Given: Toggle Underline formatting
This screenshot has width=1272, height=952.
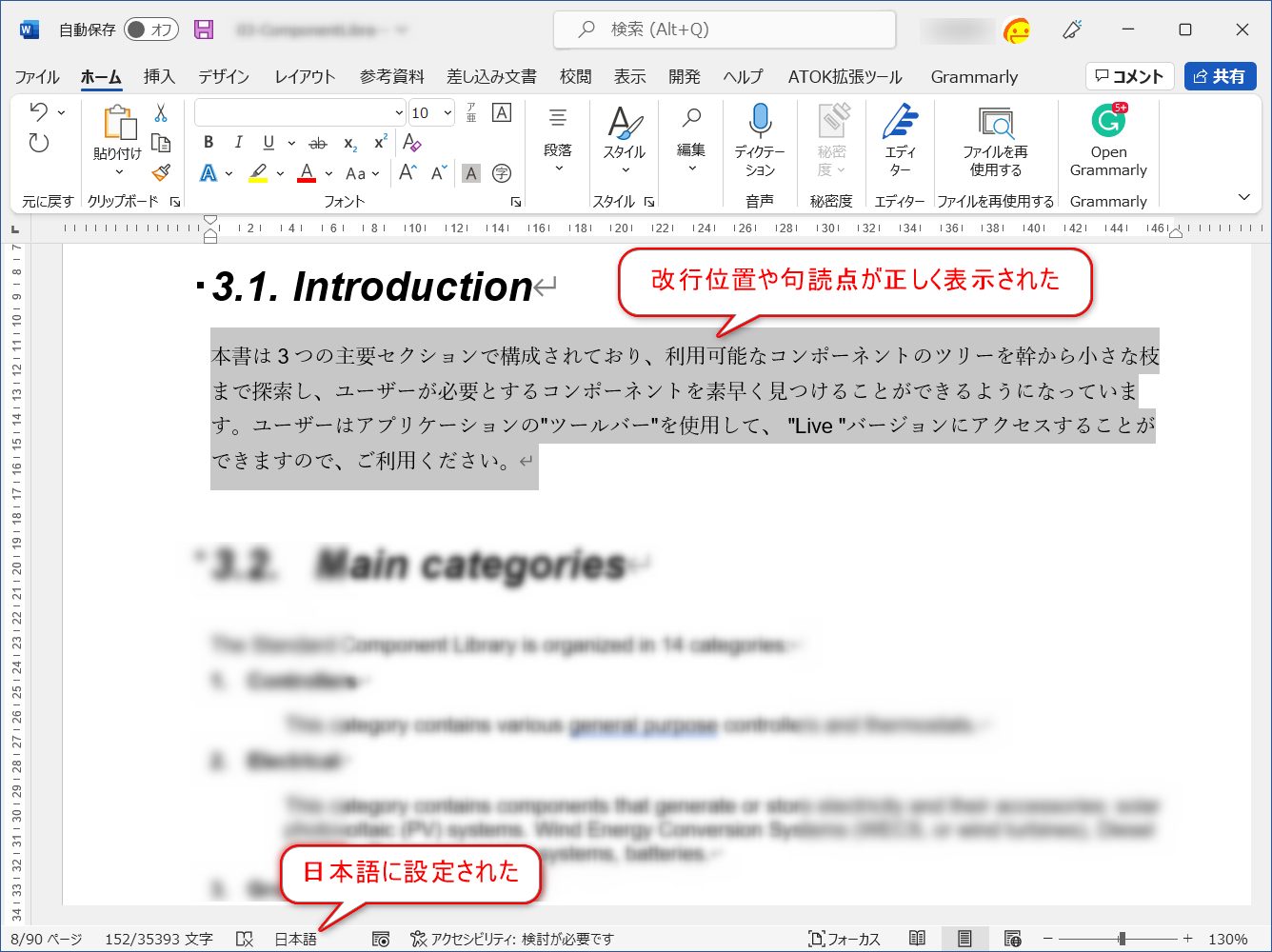Looking at the screenshot, I should click(268, 143).
